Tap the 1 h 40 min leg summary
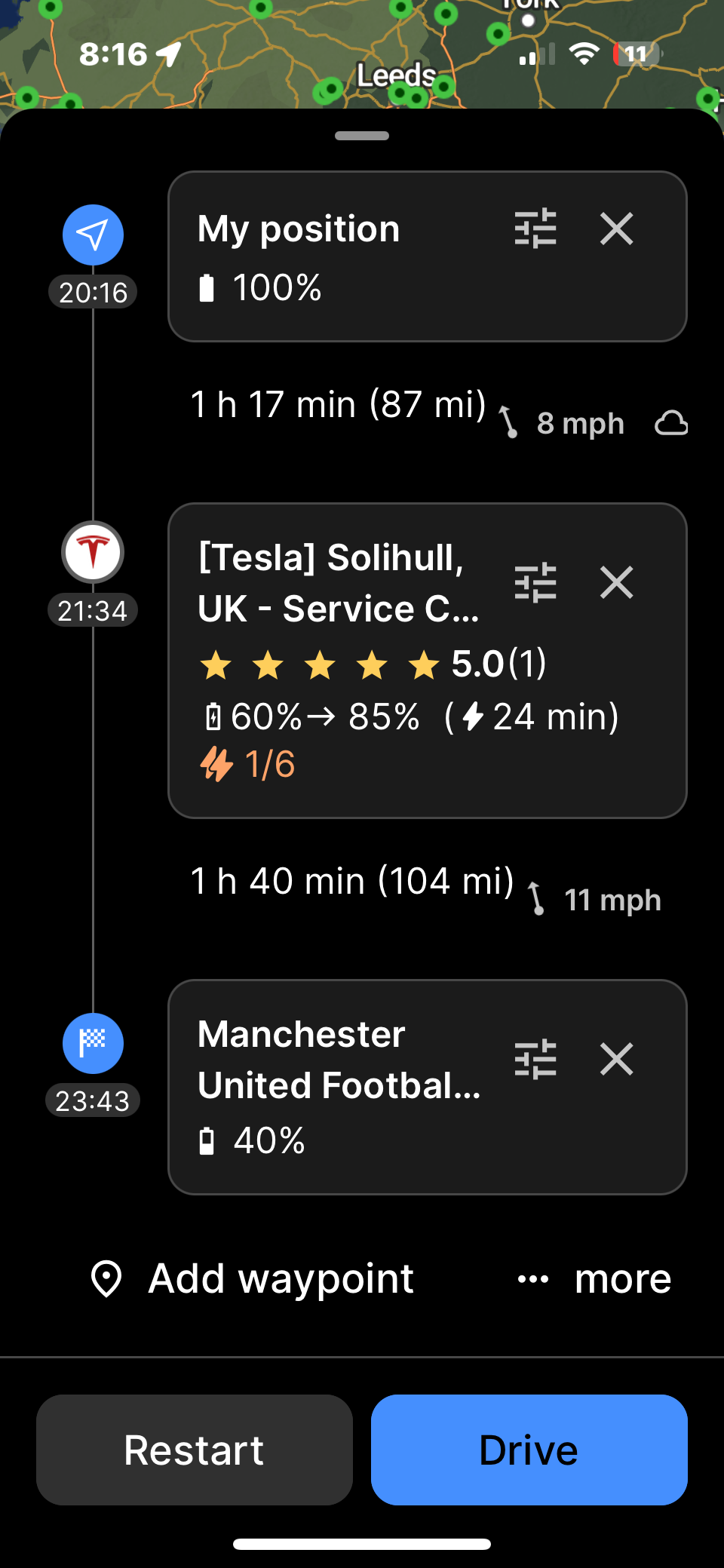724x1568 pixels. (352, 881)
